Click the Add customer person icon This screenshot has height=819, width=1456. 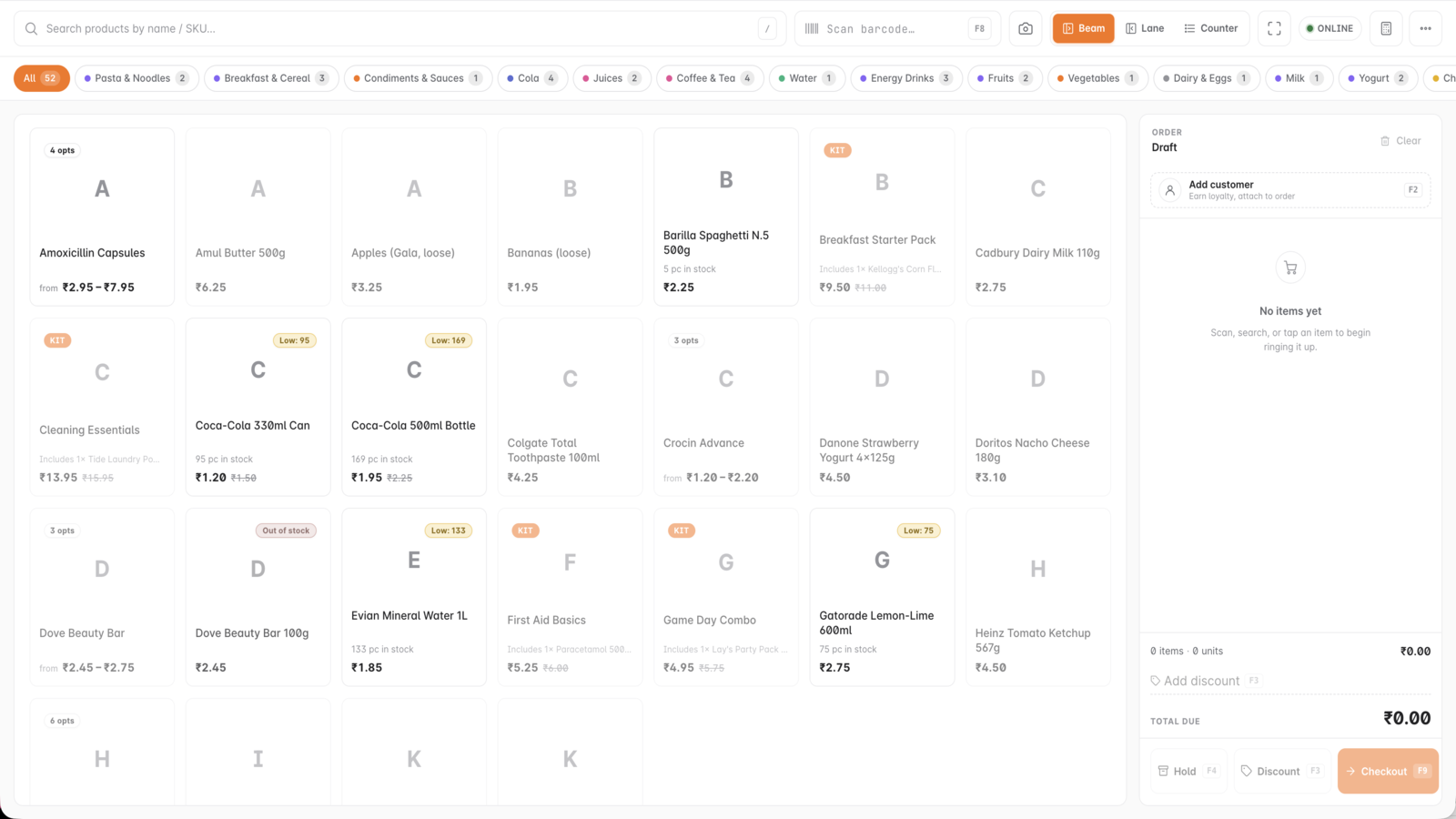1170,190
